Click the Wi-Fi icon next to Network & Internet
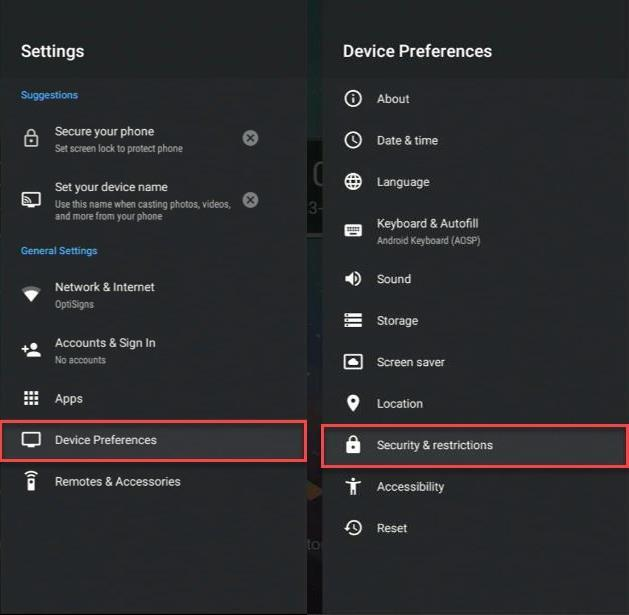The width and height of the screenshot is (629, 615). point(31,294)
